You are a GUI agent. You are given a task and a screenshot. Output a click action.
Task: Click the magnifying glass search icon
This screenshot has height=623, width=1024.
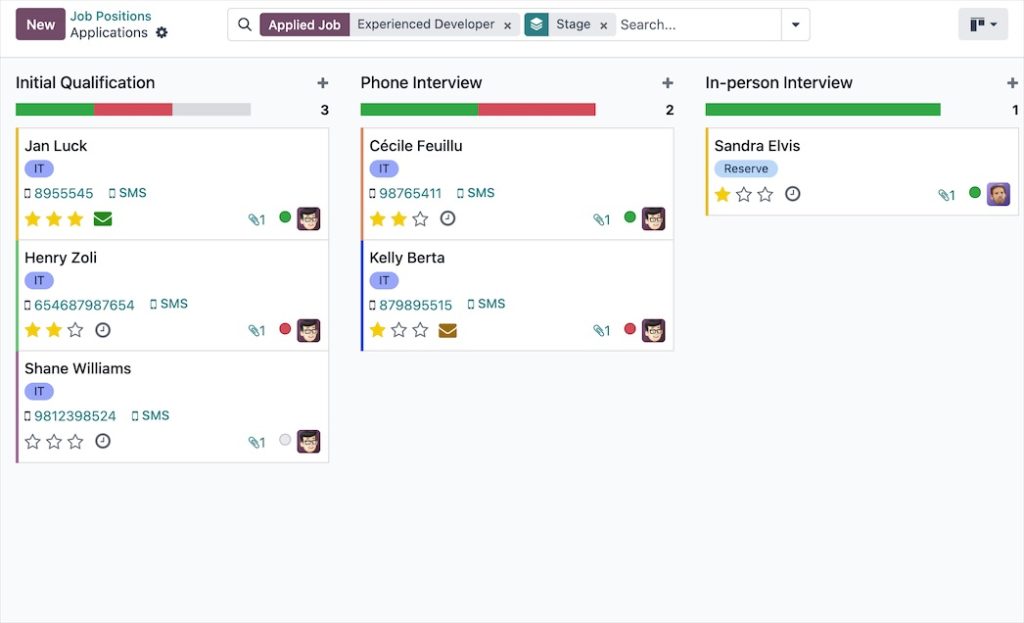(245, 24)
